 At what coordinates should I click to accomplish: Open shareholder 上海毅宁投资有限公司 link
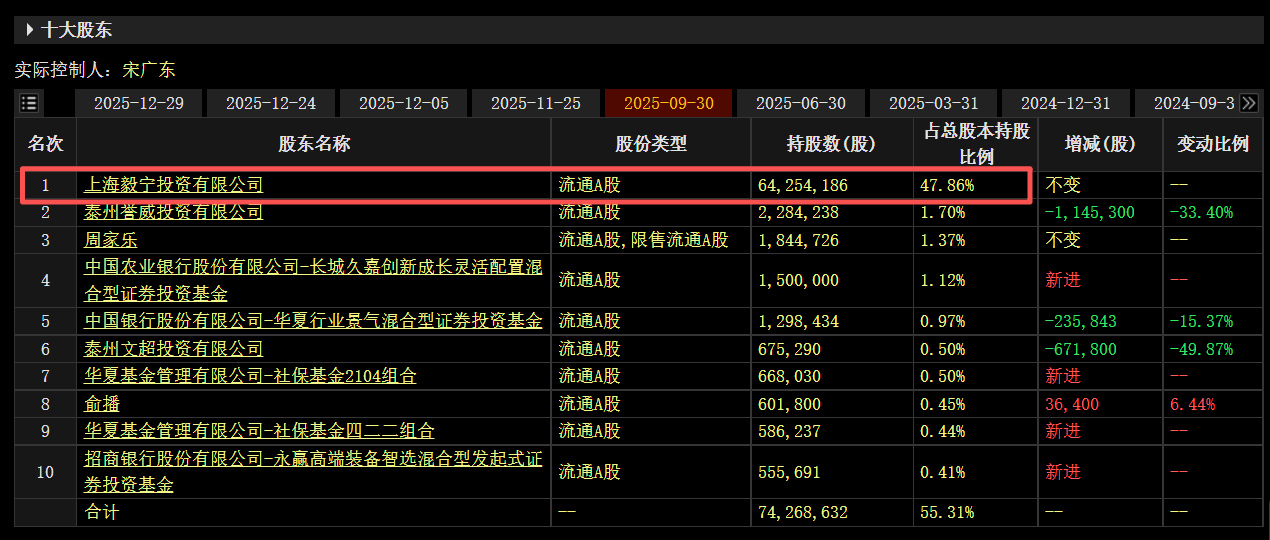[x=173, y=185]
